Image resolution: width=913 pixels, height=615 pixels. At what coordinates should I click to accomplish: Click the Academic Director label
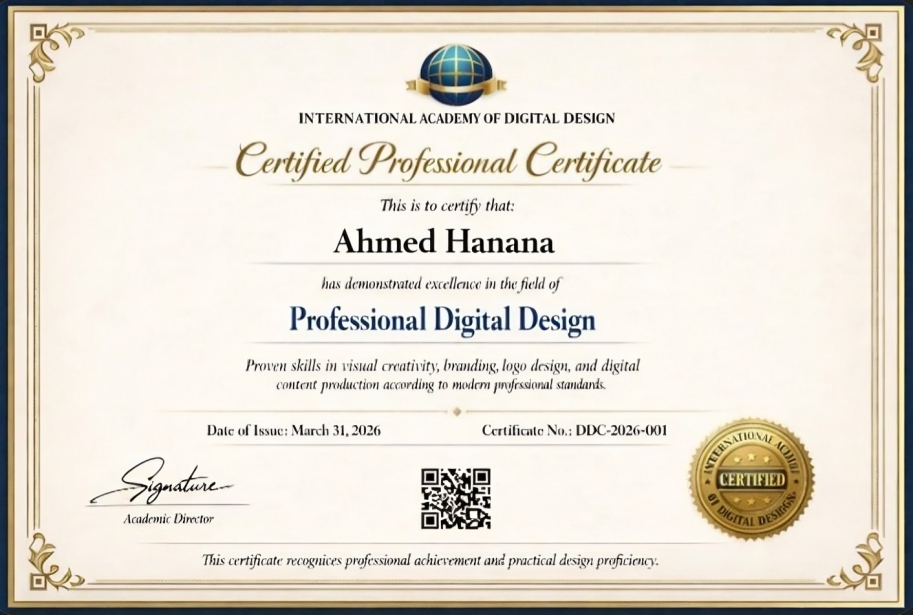[x=168, y=519]
